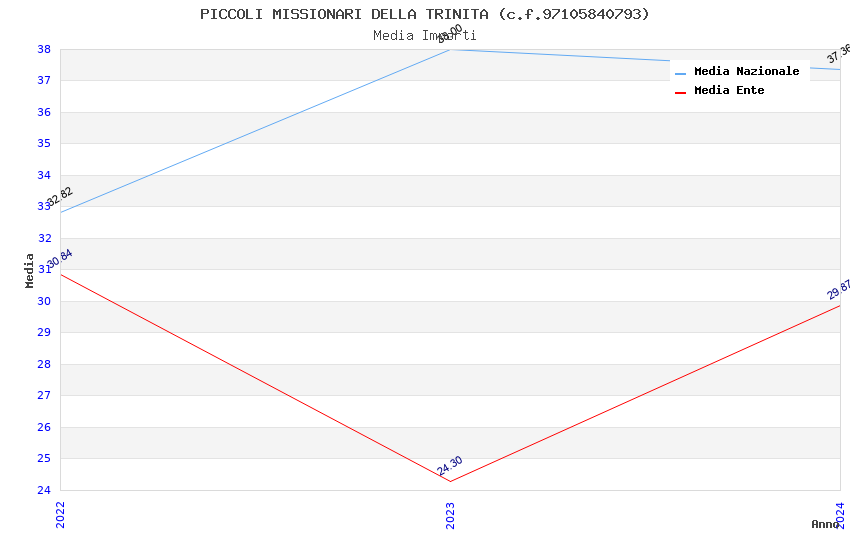Click the blue Media Nazionale legend swatch
Image resolution: width=850 pixels, height=550 pixels.
click(x=680, y=74)
